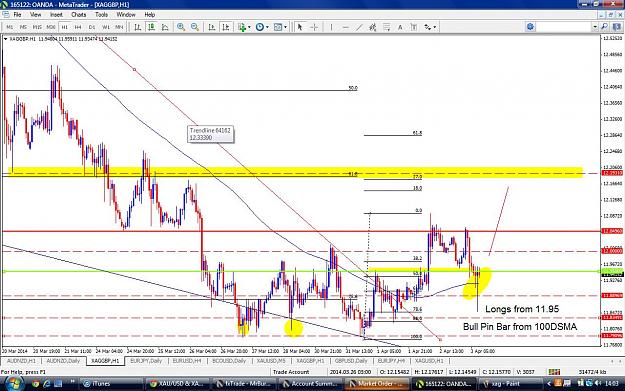Switch to H4 timeframe
This screenshot has height=391, width=625.
coord(78,27)
